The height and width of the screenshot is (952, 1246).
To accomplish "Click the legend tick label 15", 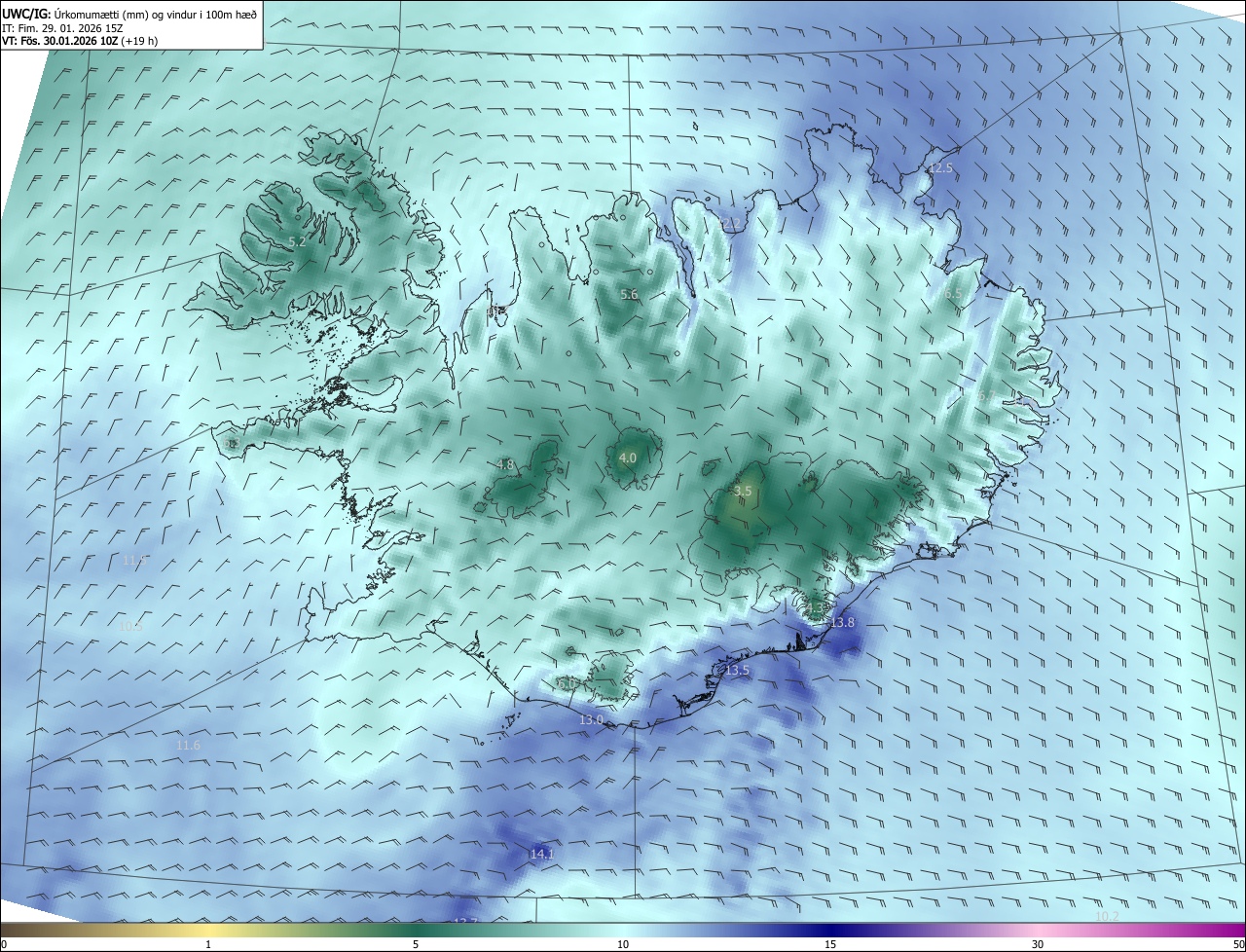I will 830,944.
